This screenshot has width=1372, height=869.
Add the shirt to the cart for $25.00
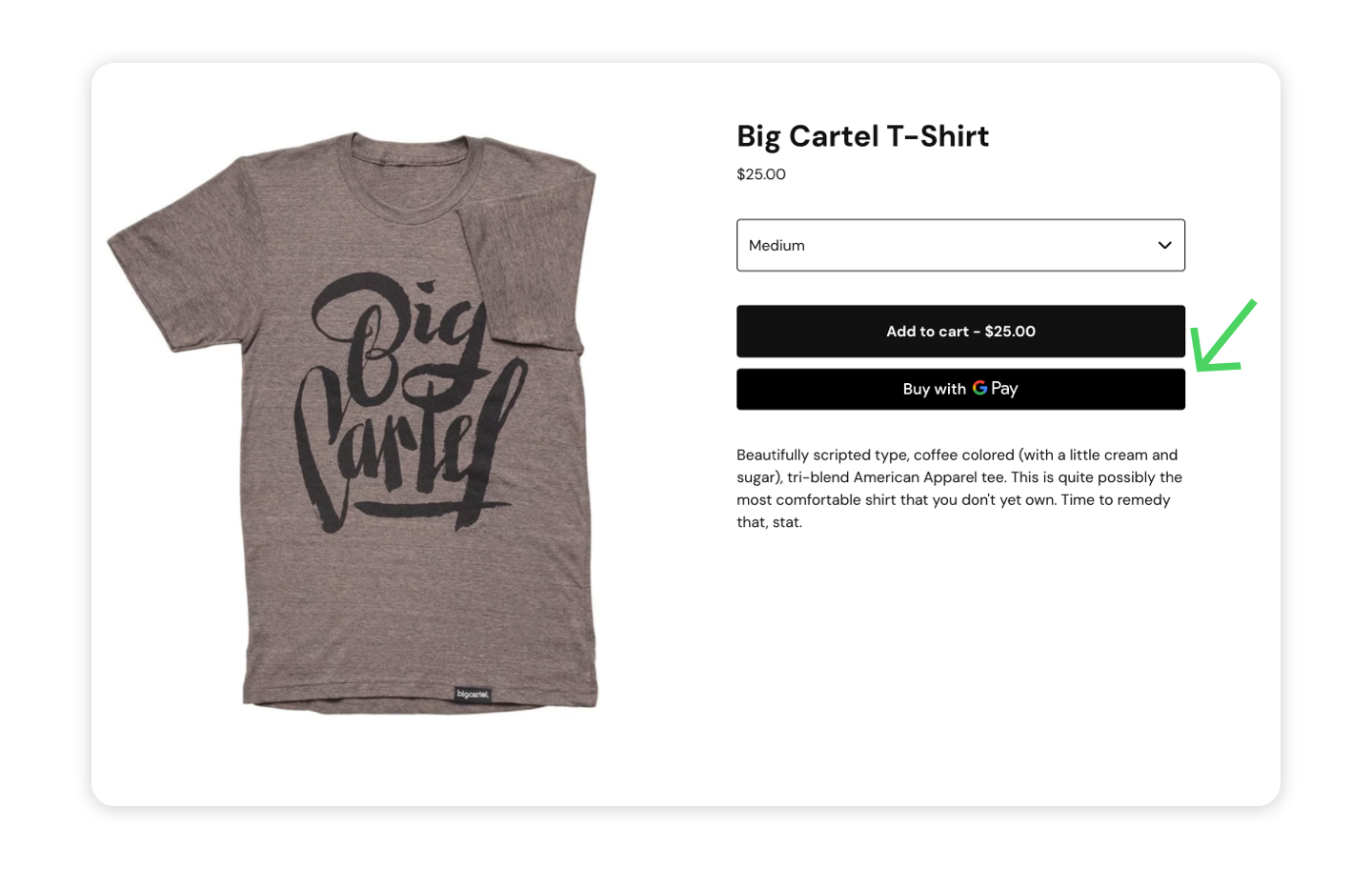[960, 331]
